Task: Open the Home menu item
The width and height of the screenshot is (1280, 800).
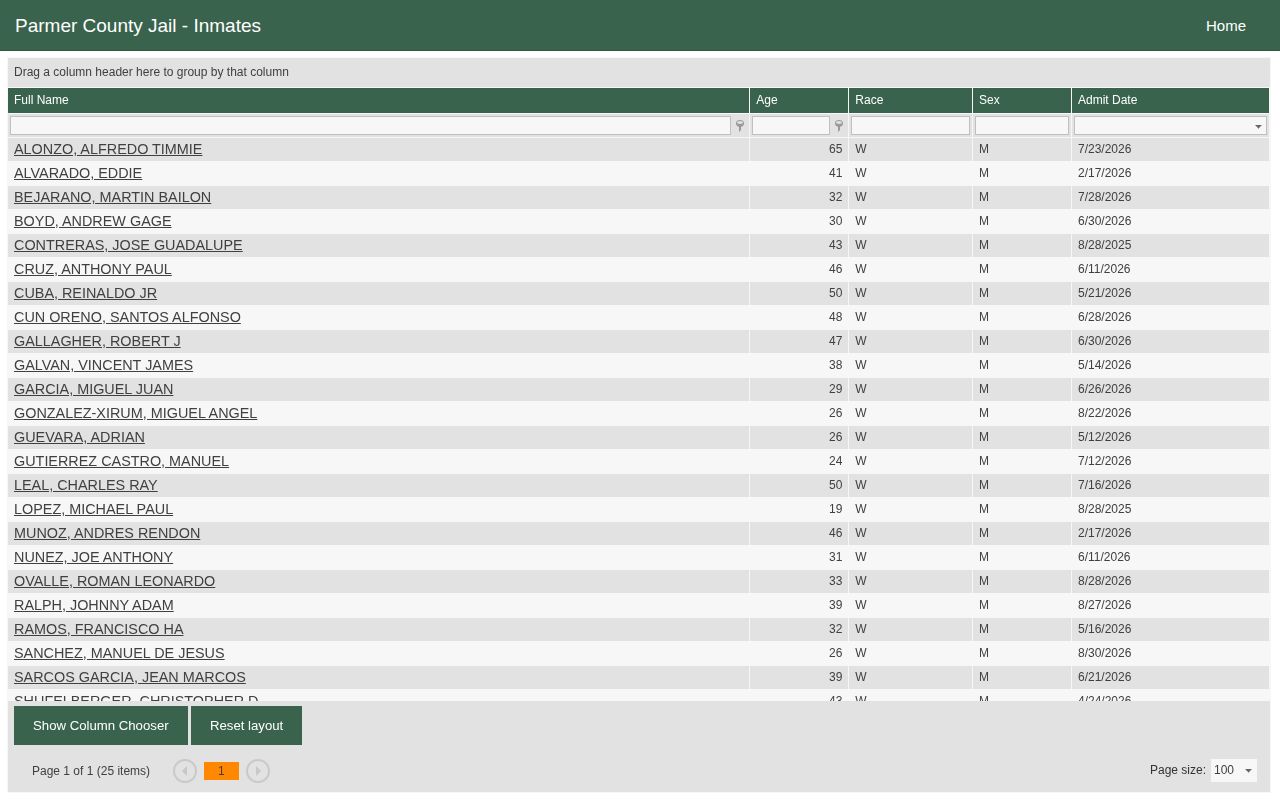Action: point(1226,26)
